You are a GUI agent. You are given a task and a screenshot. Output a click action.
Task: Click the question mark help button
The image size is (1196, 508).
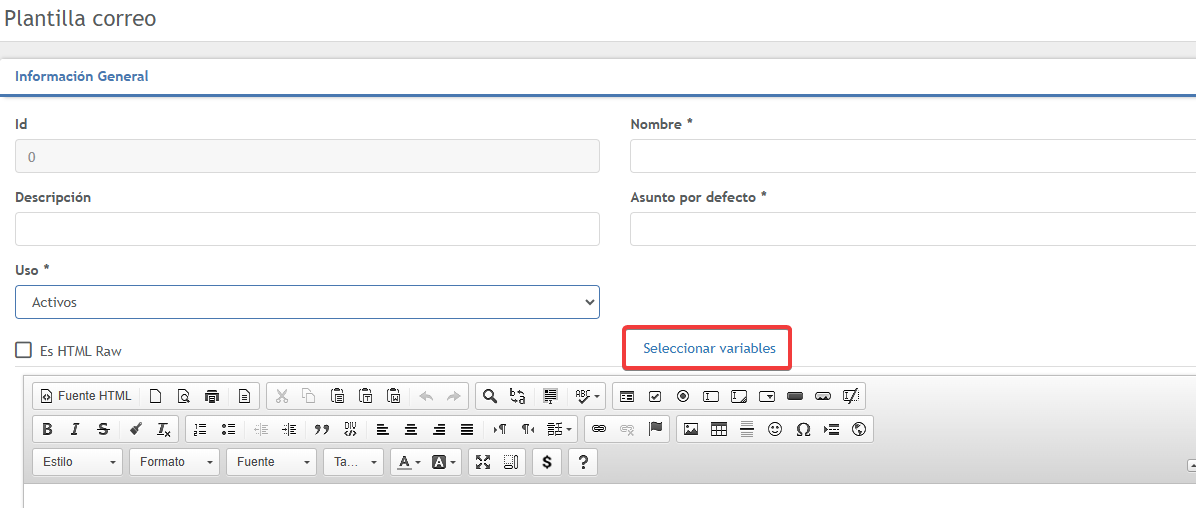tap(583, 462)
